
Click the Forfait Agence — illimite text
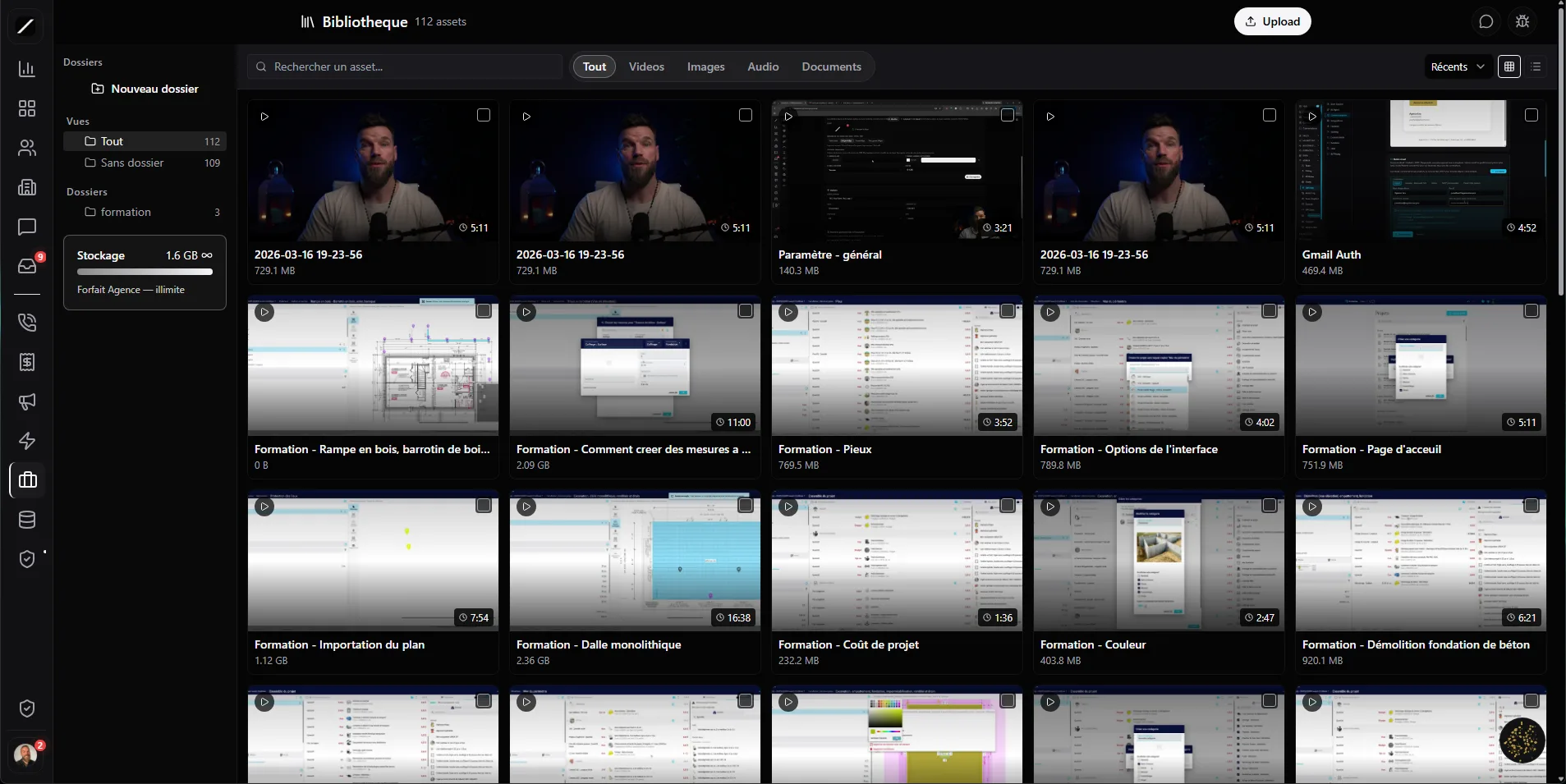131,290
